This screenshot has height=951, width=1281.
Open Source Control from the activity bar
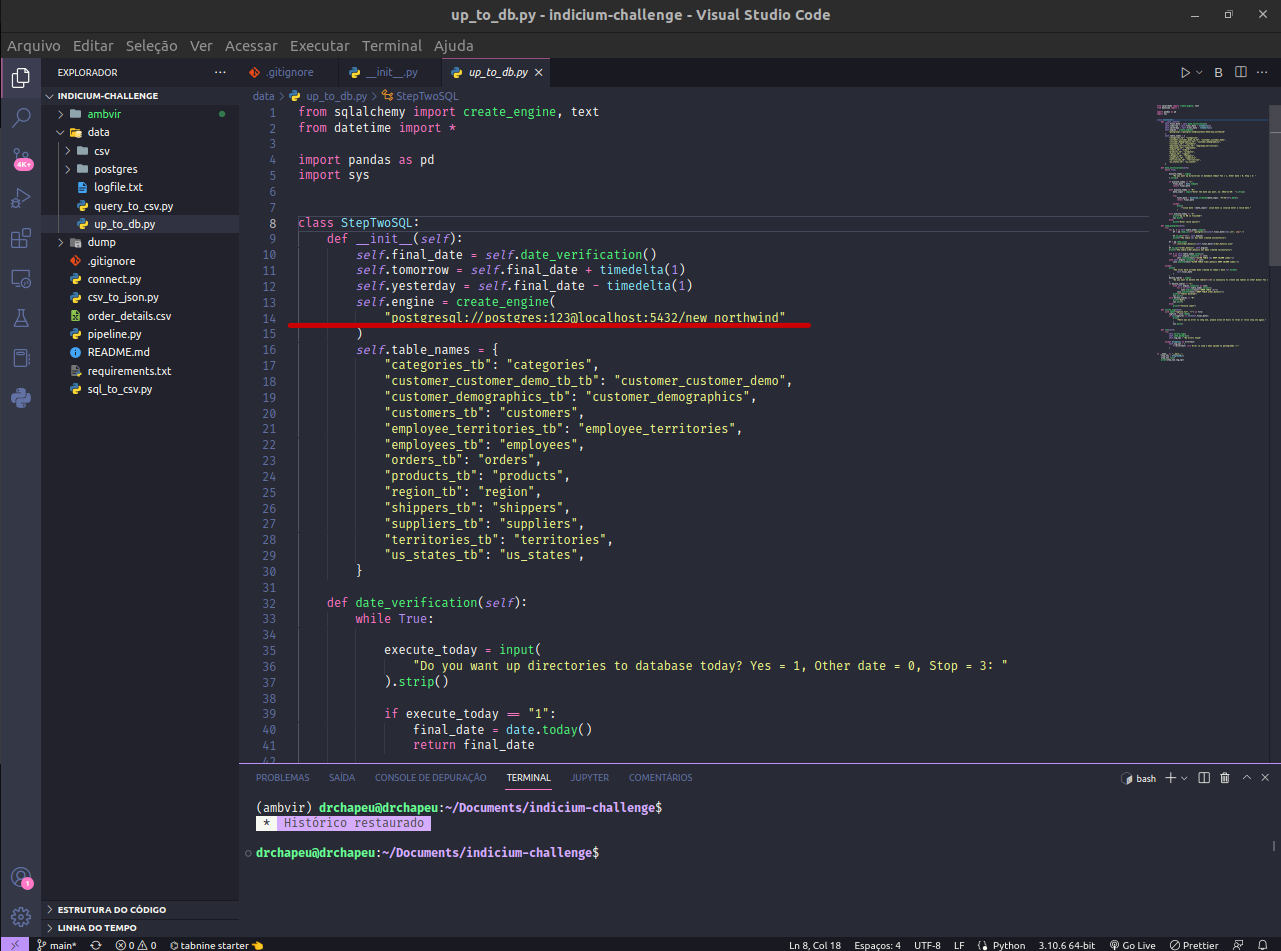pyautogui.click(x=20, y=158)
